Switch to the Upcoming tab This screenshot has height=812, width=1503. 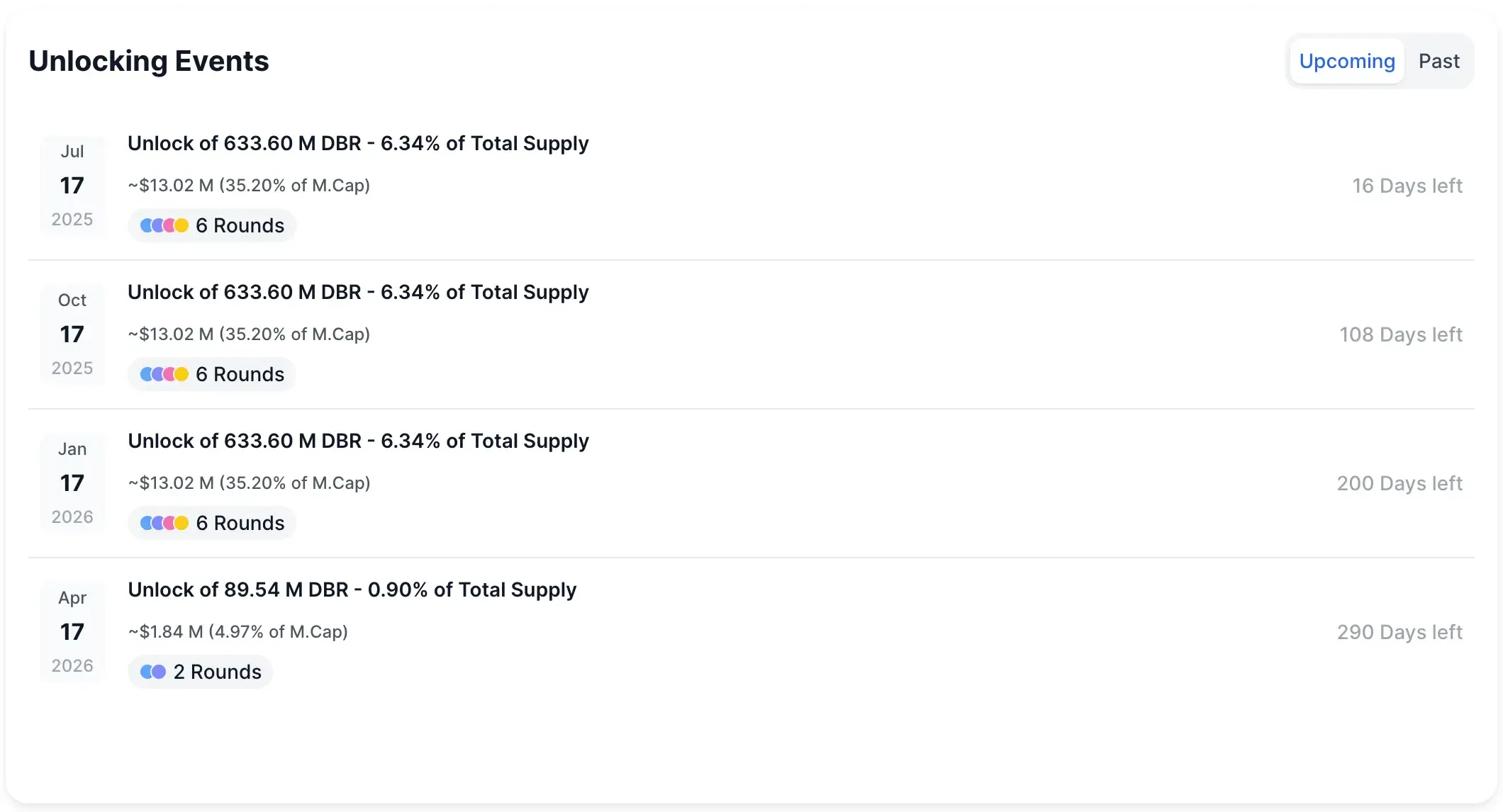(x=1346, y=62)
